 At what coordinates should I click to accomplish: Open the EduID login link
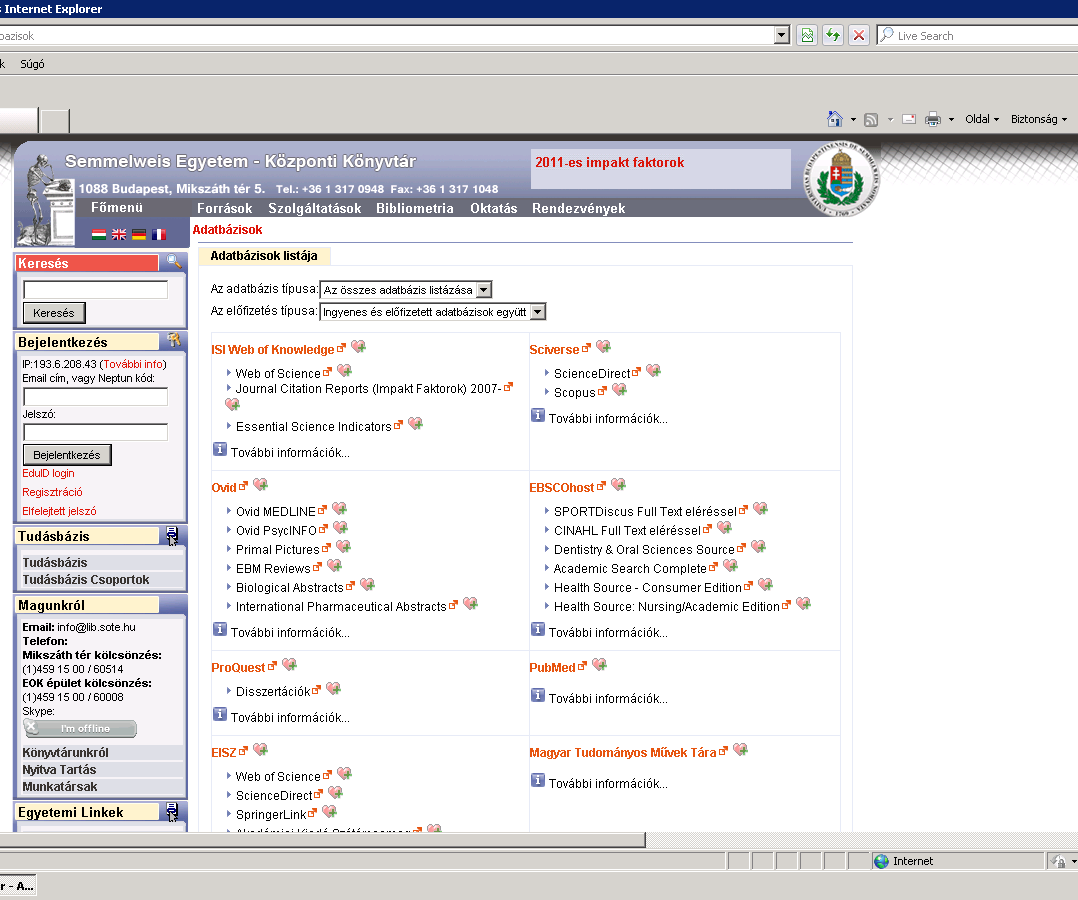48,473
